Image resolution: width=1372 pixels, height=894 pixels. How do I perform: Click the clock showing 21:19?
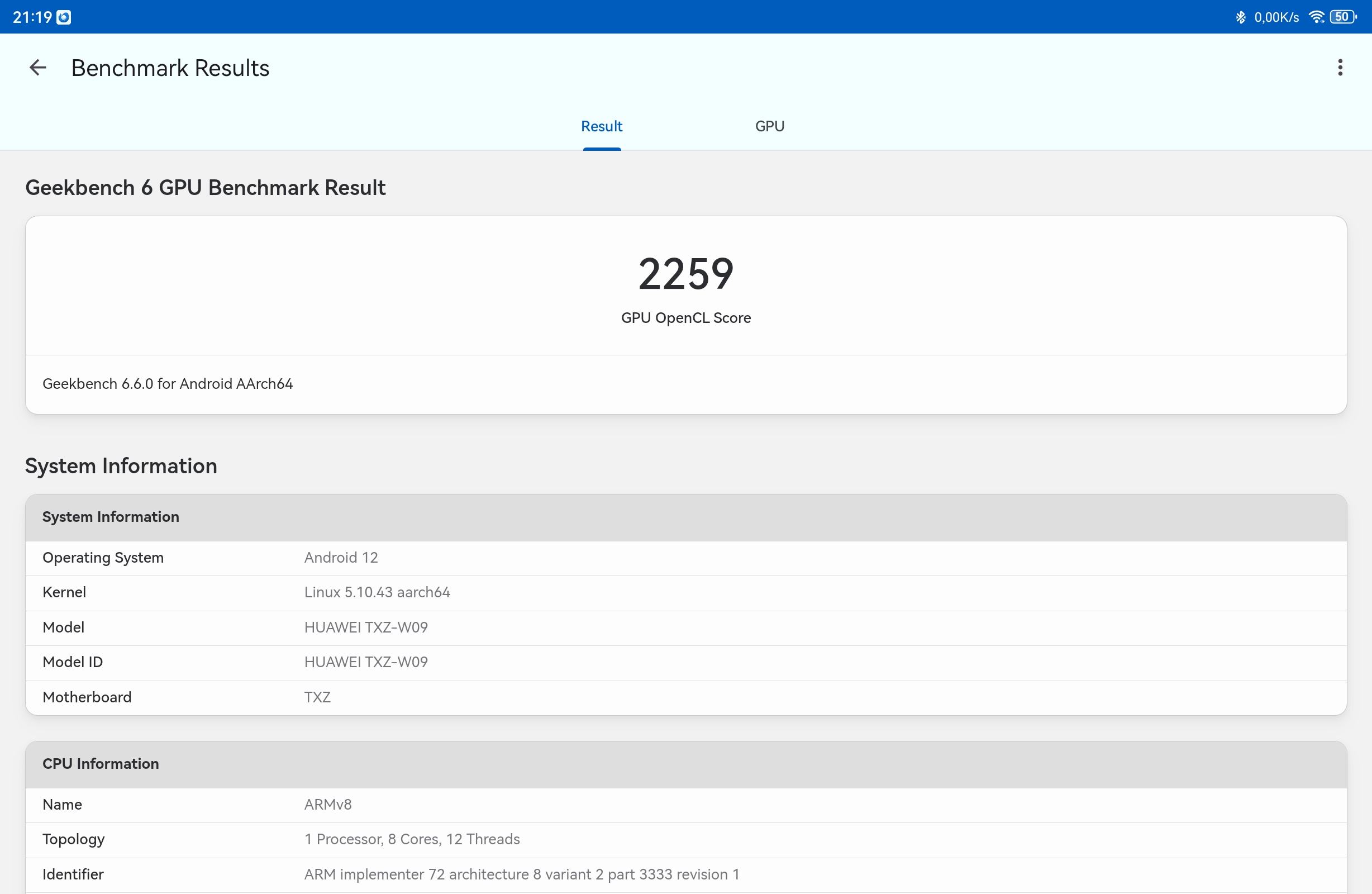point(32,16)
